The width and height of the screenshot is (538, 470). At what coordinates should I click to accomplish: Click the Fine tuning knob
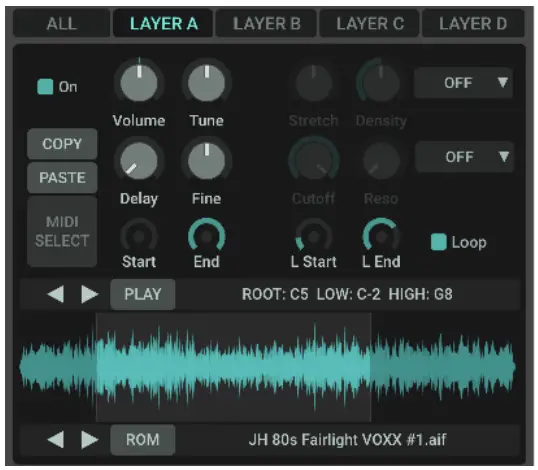coord(207,161)
